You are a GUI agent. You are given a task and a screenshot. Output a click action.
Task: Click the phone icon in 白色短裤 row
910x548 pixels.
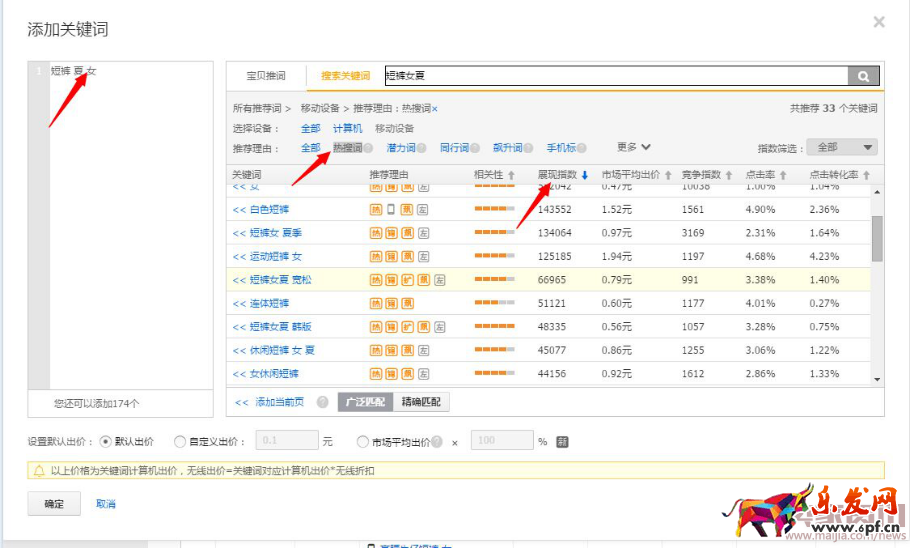391,210
